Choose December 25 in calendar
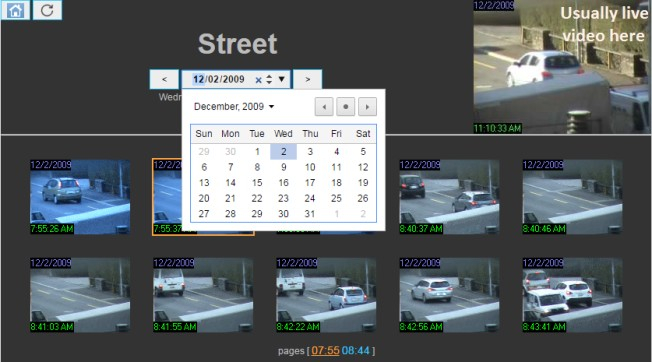This screenshot has height=362, width=652. pos(336,198)
